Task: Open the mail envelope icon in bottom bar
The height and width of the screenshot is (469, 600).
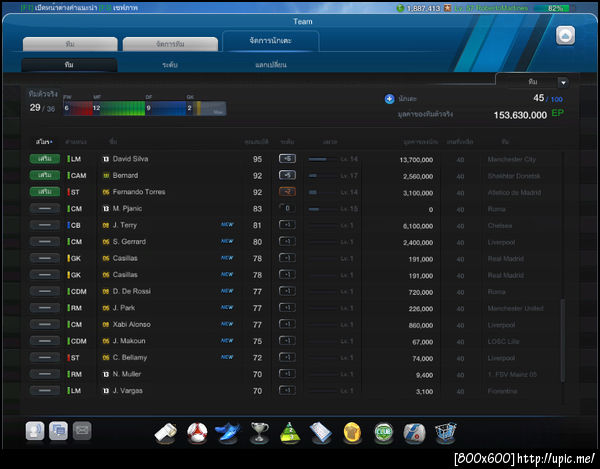Action: 82,431
